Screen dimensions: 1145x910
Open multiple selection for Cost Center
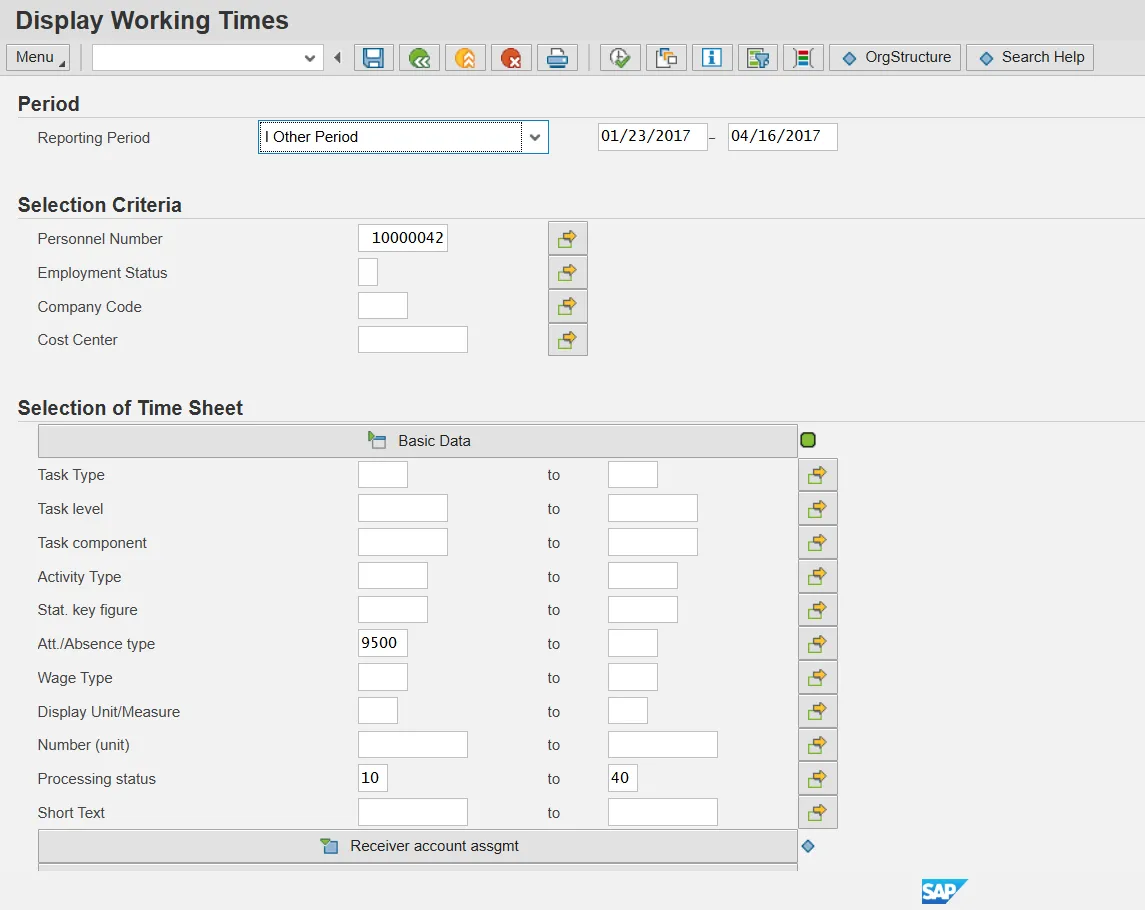567,340
